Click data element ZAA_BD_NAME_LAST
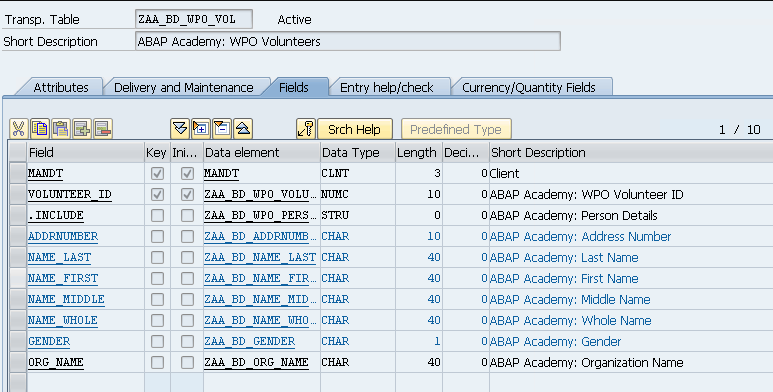The width and height of the screenshot is (773, 392). [260, 257]
